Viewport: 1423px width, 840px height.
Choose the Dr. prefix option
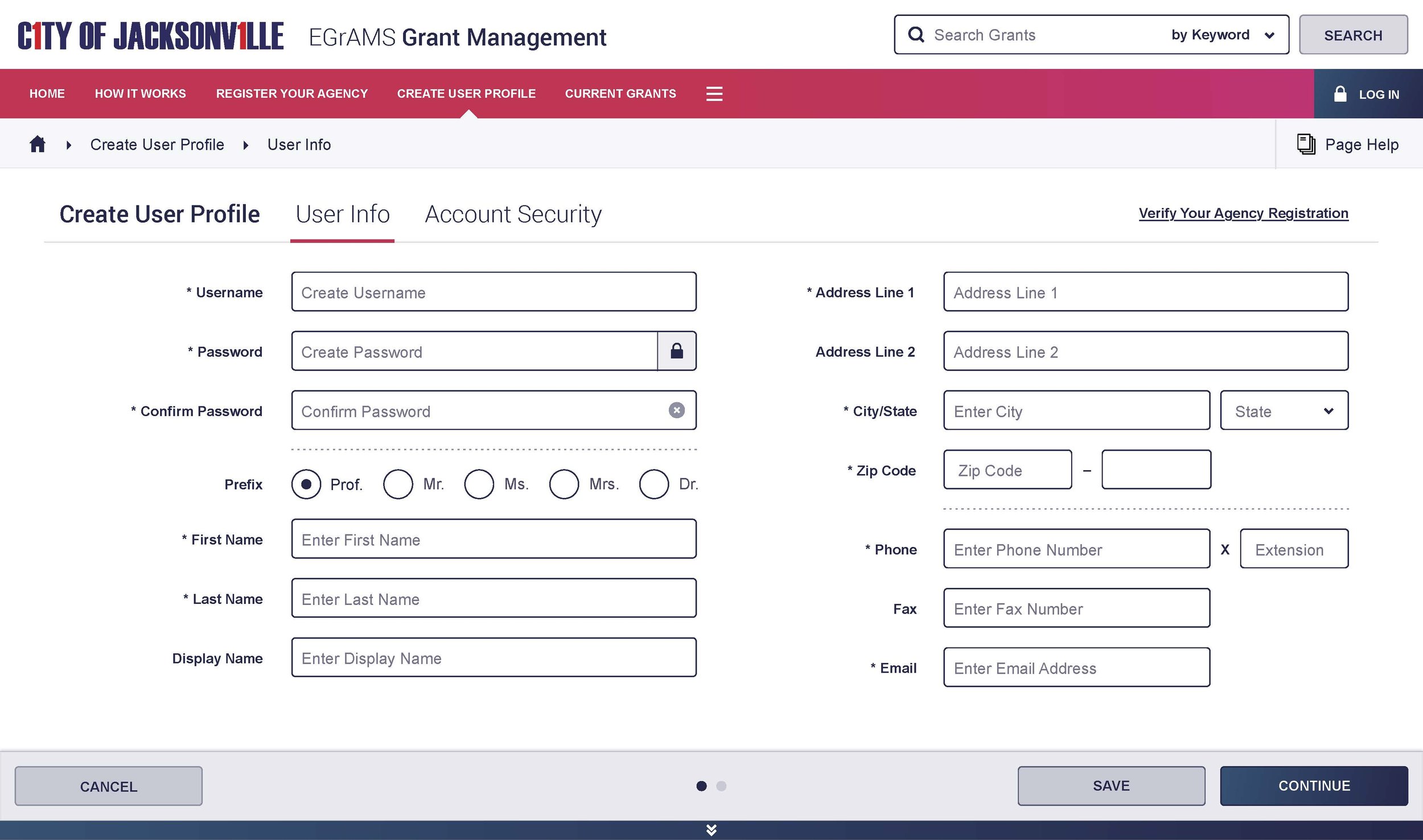point(653,484)
